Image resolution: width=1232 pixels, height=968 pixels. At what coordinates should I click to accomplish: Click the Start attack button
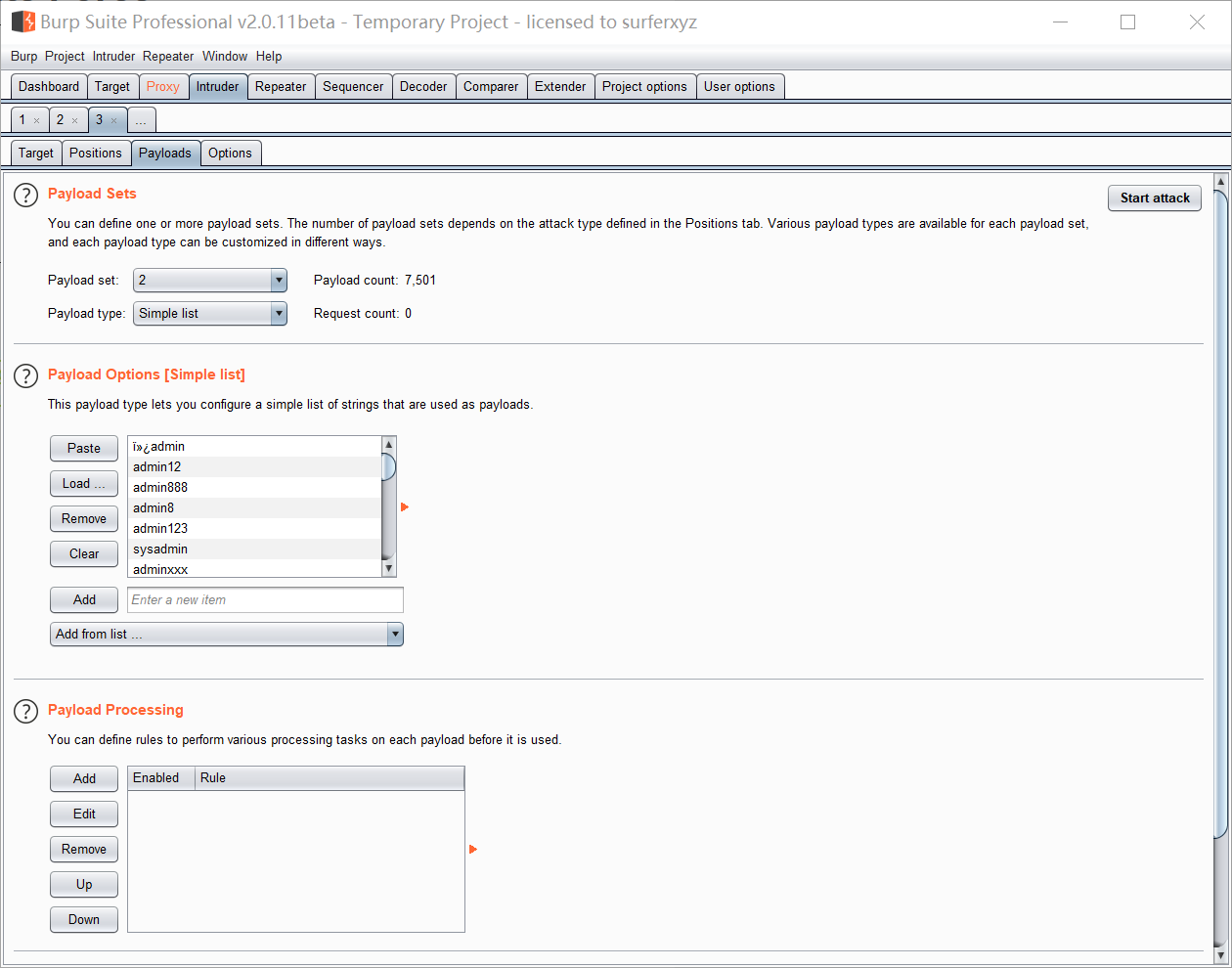click(1155, 198)
